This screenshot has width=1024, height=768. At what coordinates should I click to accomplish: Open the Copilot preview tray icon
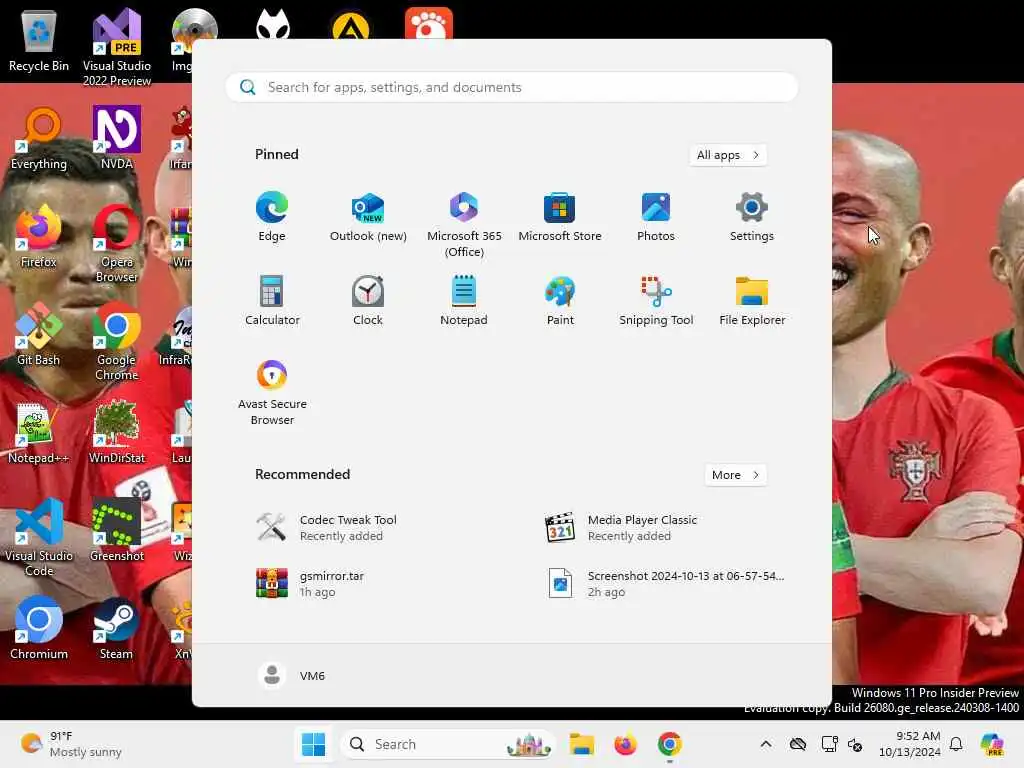pos(992,744)
